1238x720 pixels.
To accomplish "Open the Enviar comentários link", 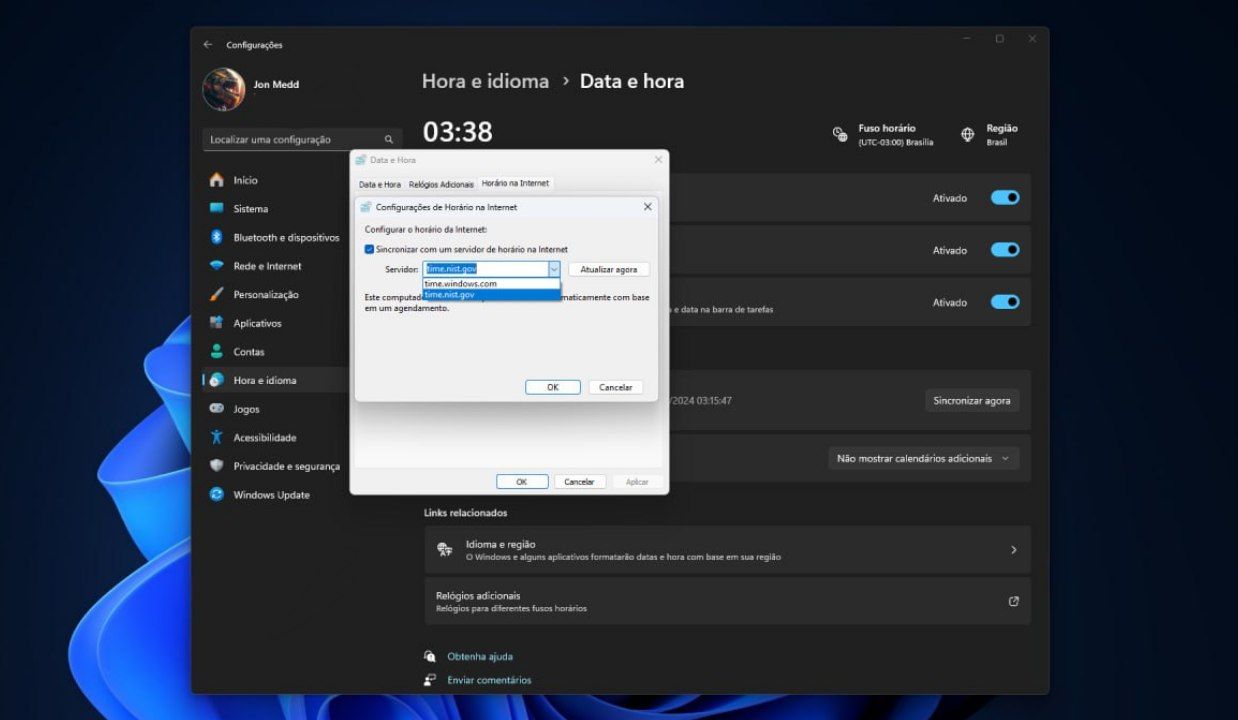I will [489, 680].
